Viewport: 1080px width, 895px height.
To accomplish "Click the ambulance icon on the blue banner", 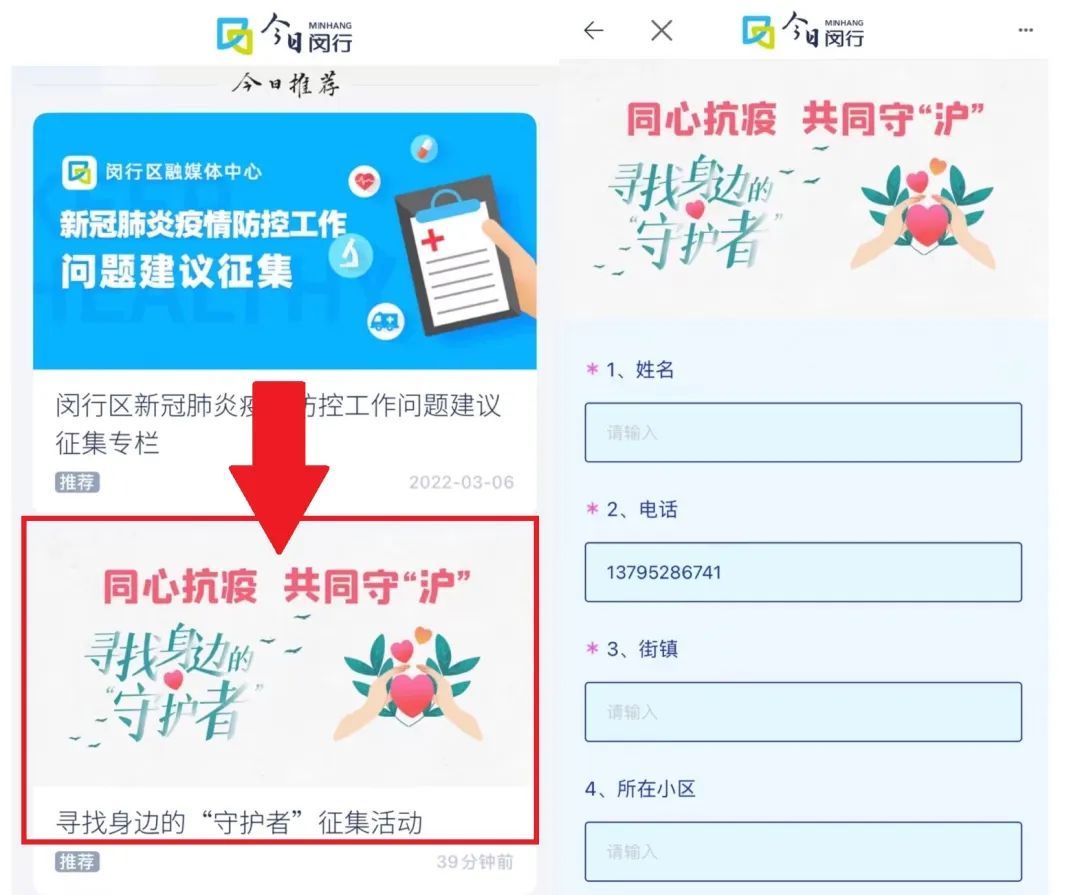I will pos(385,320).
